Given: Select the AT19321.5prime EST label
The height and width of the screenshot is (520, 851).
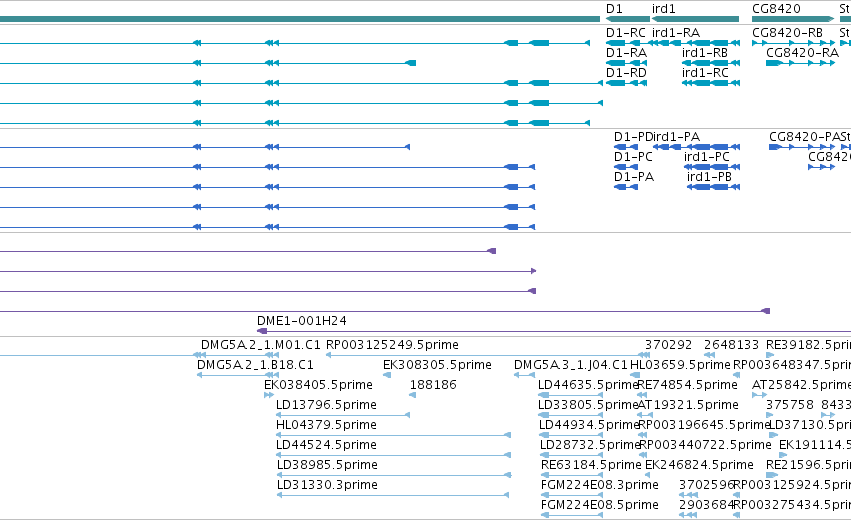Looking at the screenshot, I should pyautogui.click(x=688, y=405).
